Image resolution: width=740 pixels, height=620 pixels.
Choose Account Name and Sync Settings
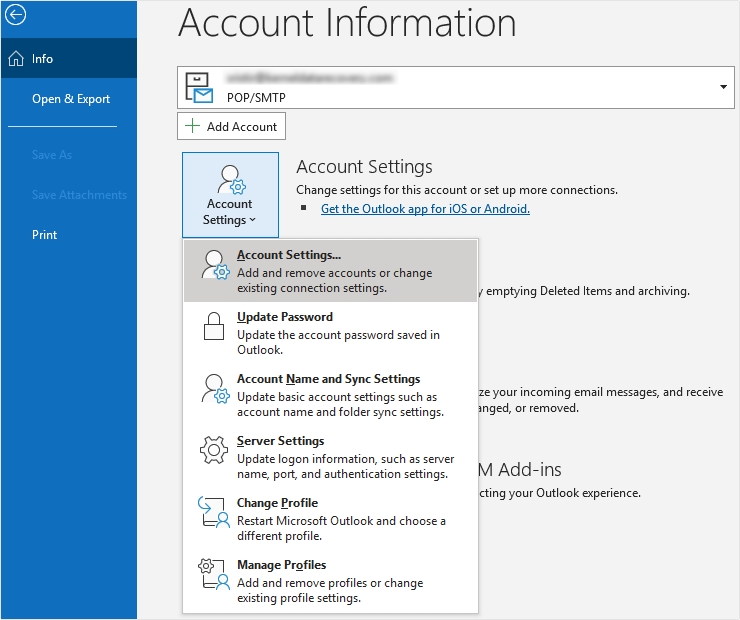tap(330, 395)
